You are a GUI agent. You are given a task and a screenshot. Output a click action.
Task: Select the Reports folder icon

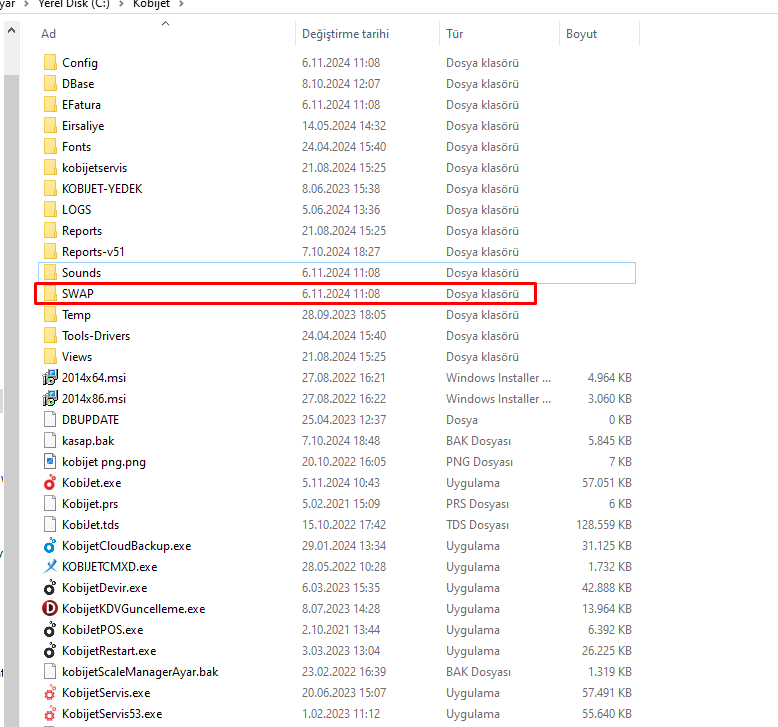click(x=50, y=231)
